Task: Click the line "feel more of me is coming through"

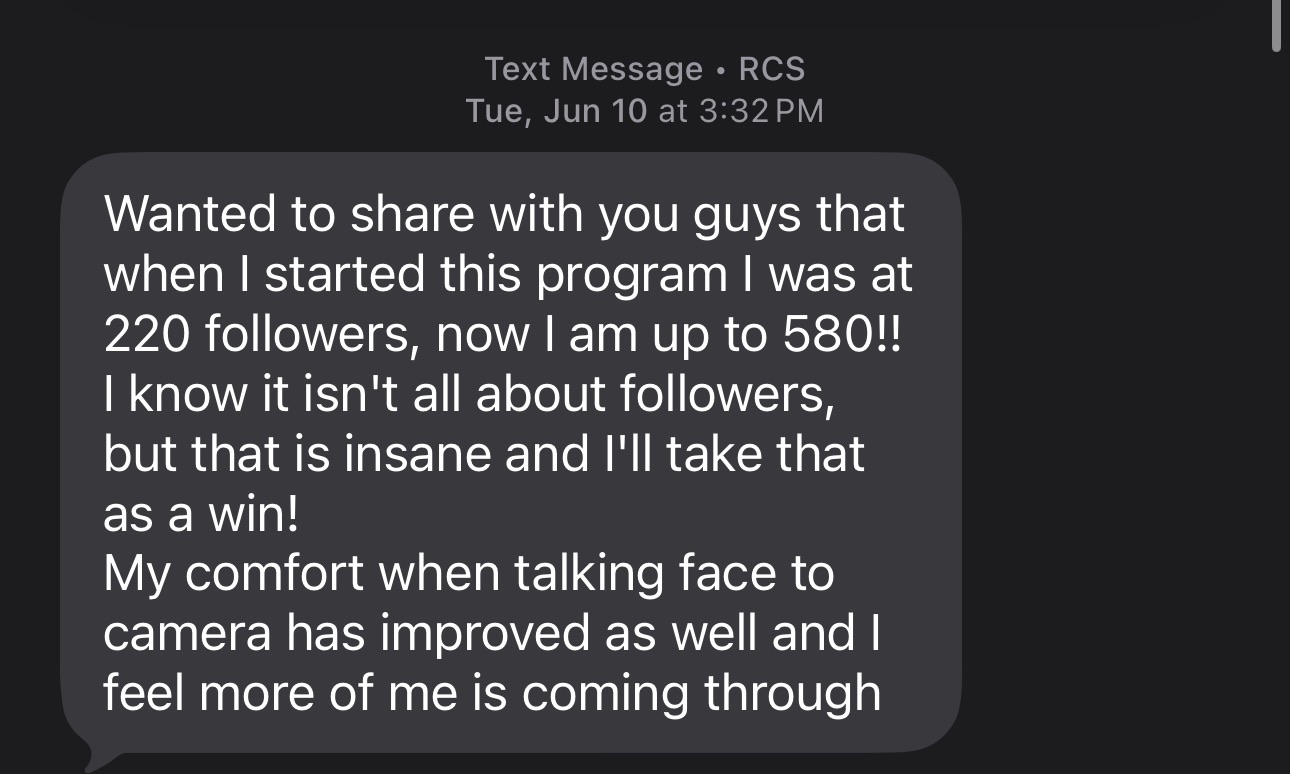Action: point(491,694)
